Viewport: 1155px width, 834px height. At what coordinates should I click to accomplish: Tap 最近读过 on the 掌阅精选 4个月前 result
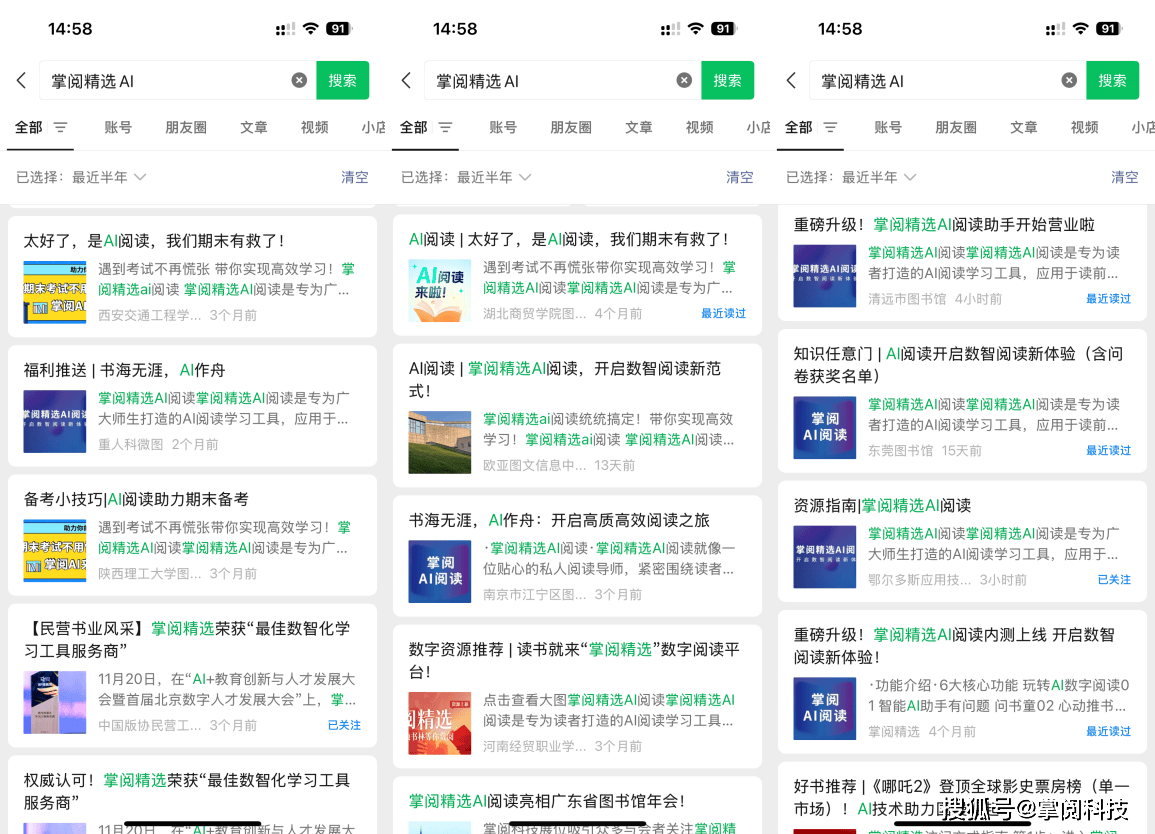(1109, 731)
